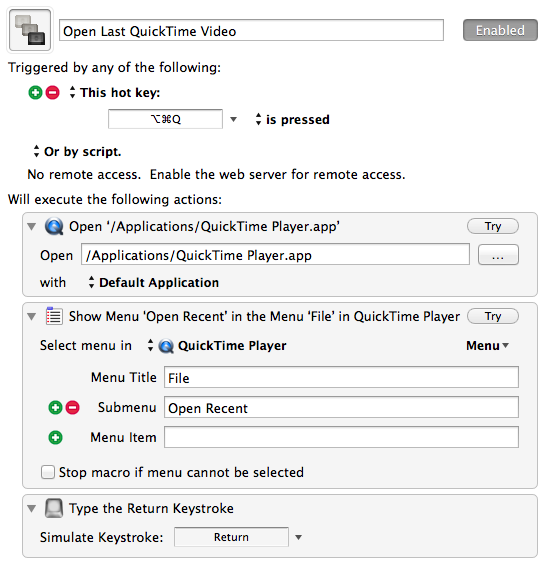Image resolution: width=546 pixels, height=564 pixels.
Task: Click the menu list icon in Show Menu action
Action: pos(54,316)
